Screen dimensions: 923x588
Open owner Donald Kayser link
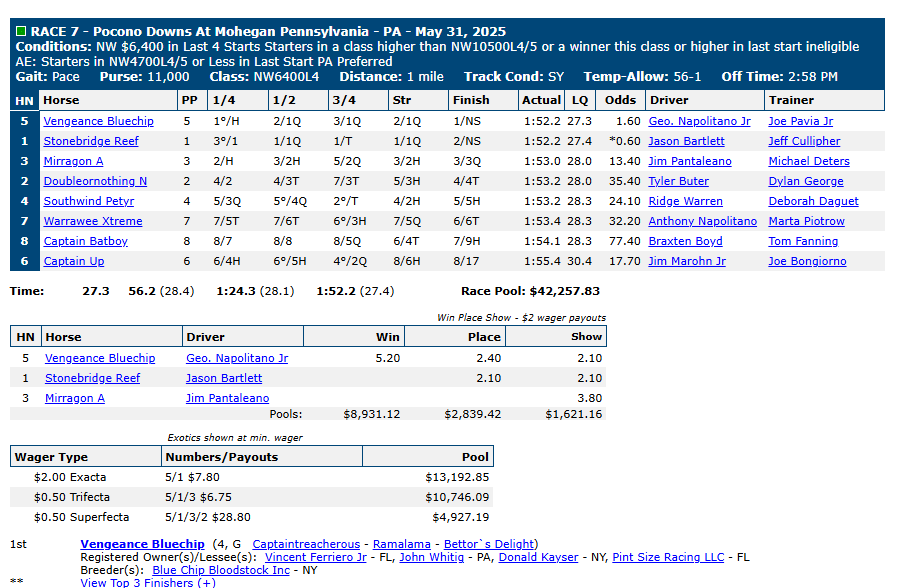538,557
